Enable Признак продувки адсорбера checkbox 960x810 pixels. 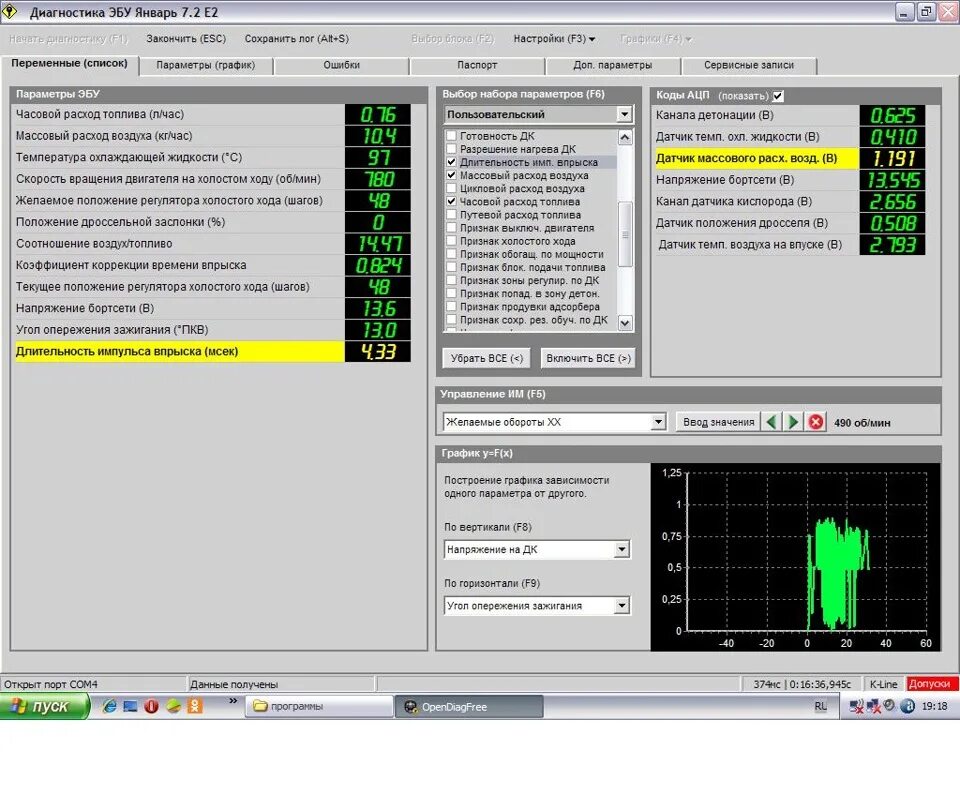[451, 306]
